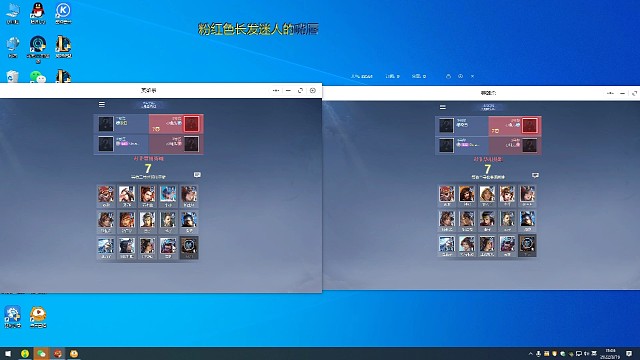
Task: Open dark blue circular app shortcut on desktop
Action: tap(38, 49)
